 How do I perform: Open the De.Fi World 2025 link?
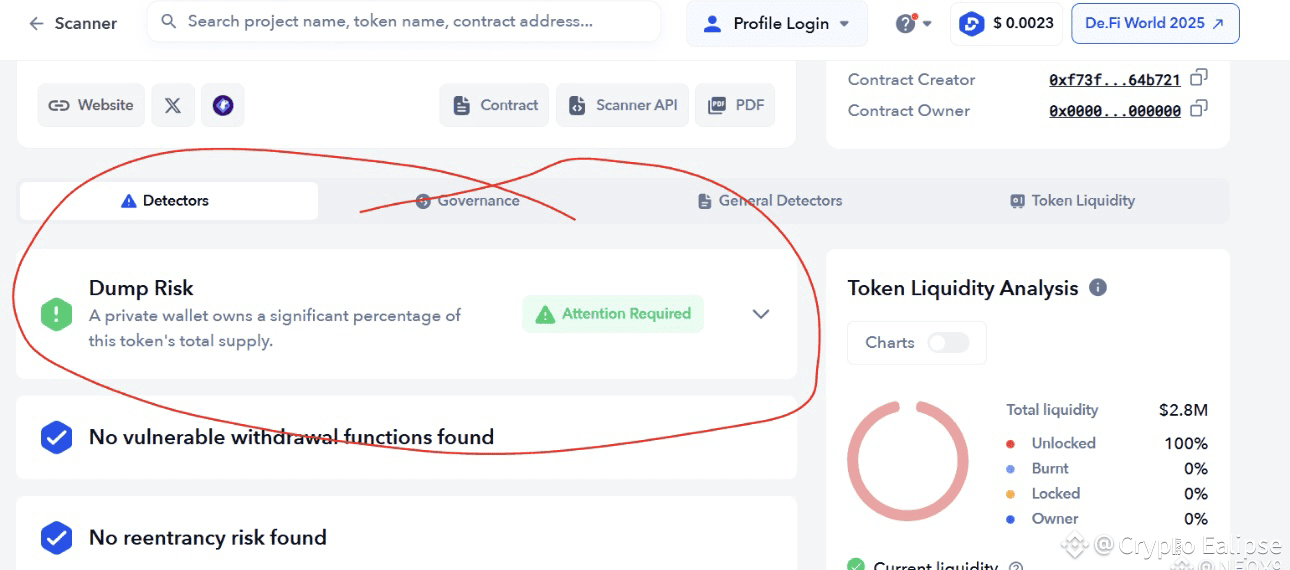1155,23
